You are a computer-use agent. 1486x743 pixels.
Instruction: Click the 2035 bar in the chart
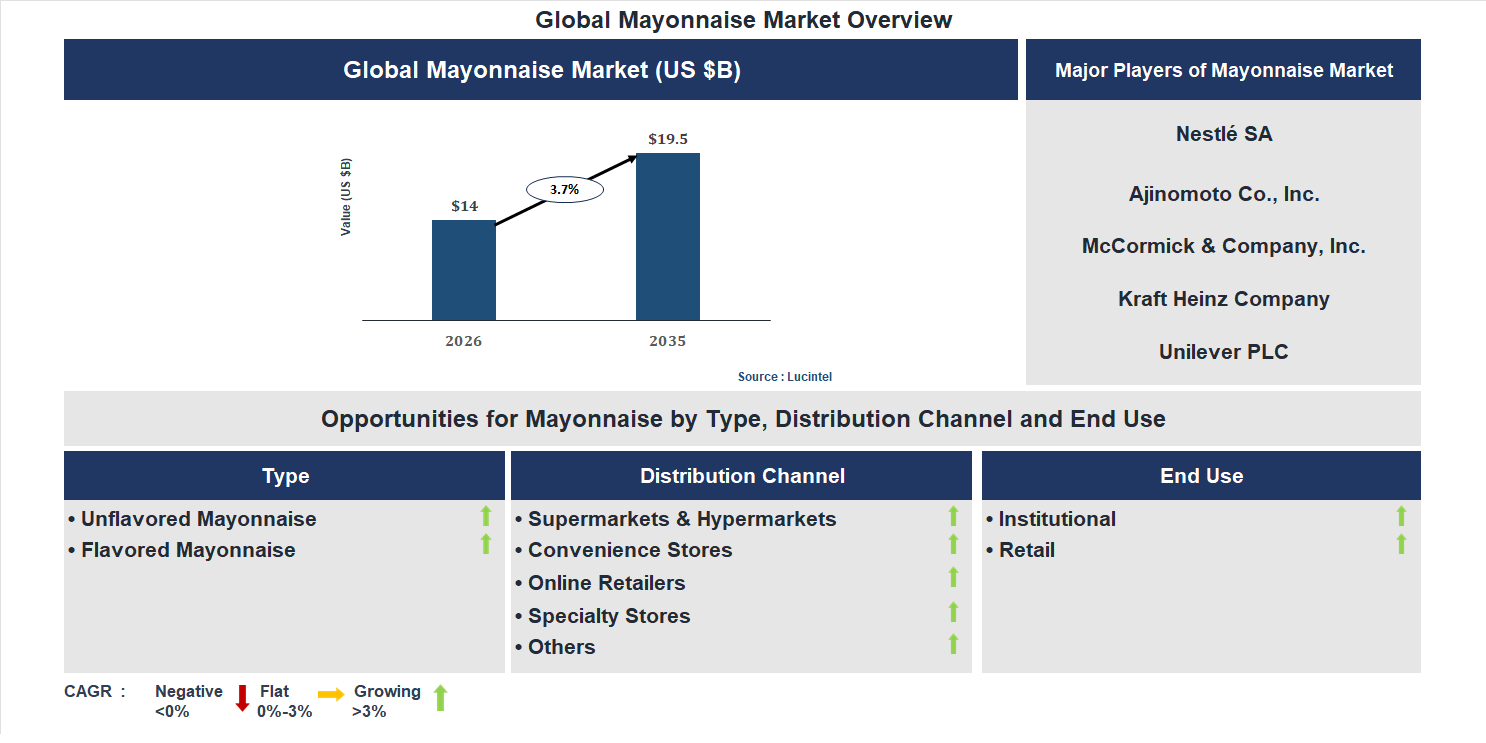(x=667, y=236)
